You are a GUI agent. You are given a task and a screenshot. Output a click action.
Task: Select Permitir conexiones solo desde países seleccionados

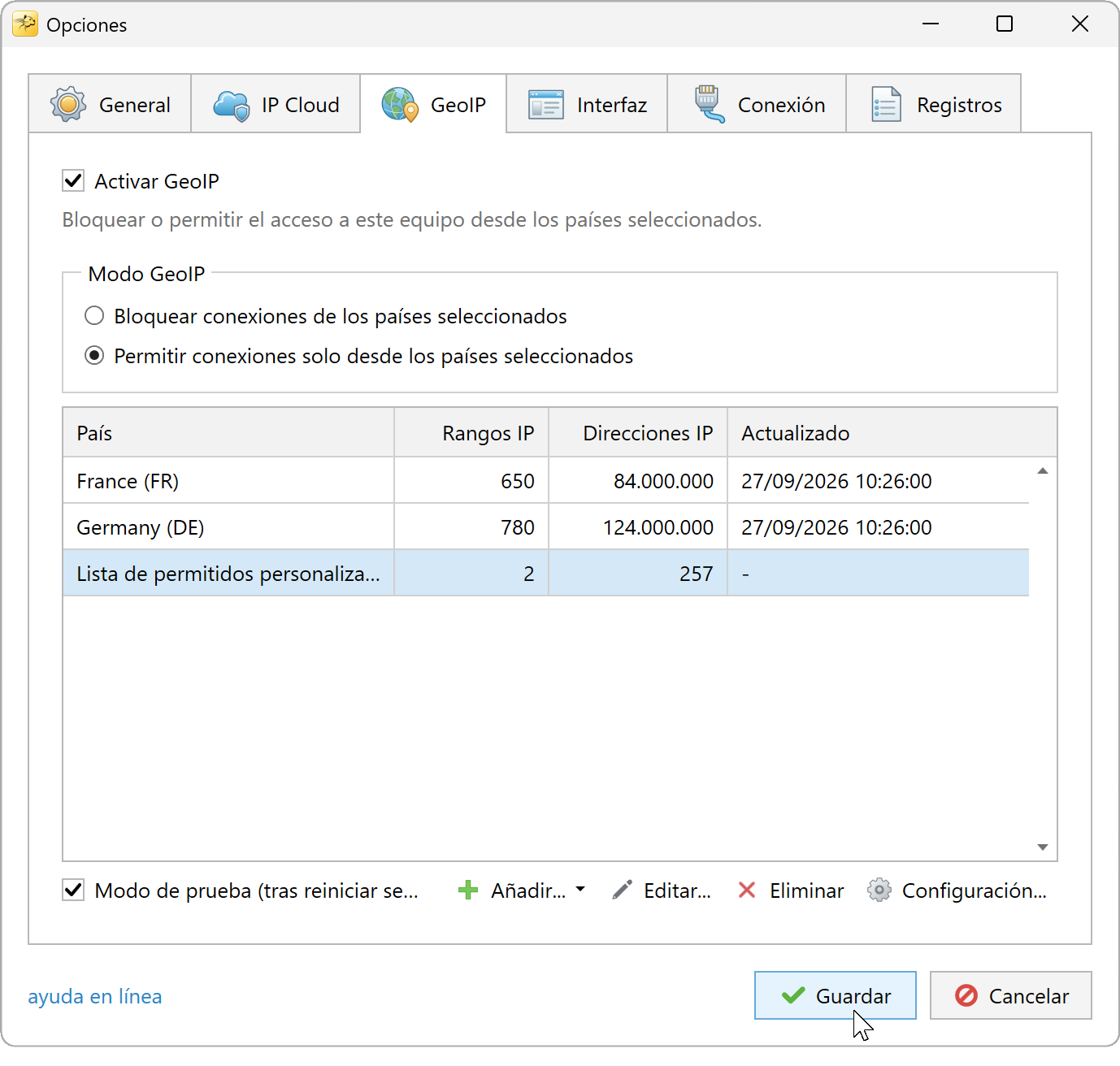click(94, 355)
